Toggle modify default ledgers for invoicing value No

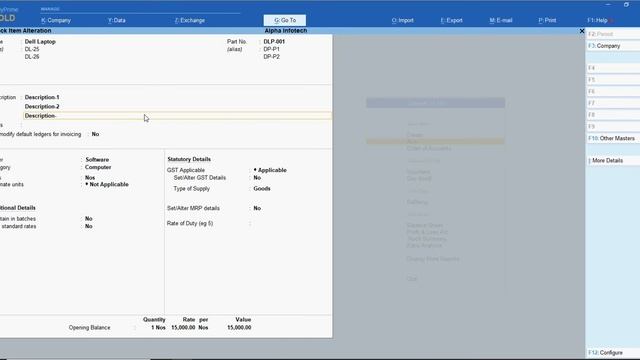[x=95, y=134]
